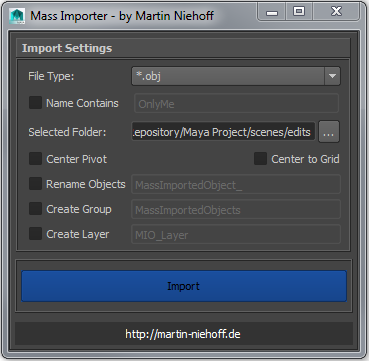Click the MassImportedObject_ rename field
369x361 pixels.
(x=236, y=184)
